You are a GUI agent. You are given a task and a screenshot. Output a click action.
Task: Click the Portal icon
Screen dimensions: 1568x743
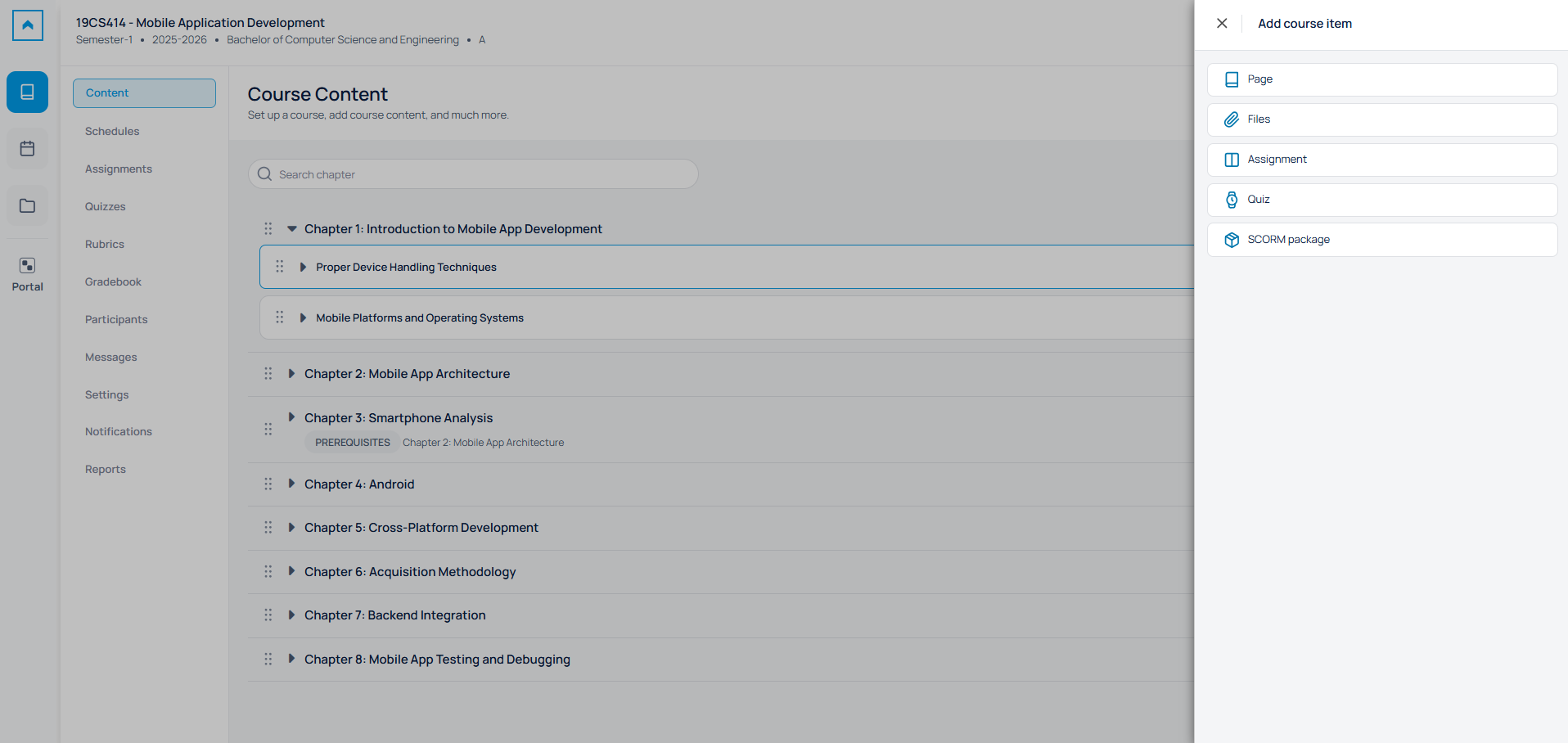coord(27,266)
